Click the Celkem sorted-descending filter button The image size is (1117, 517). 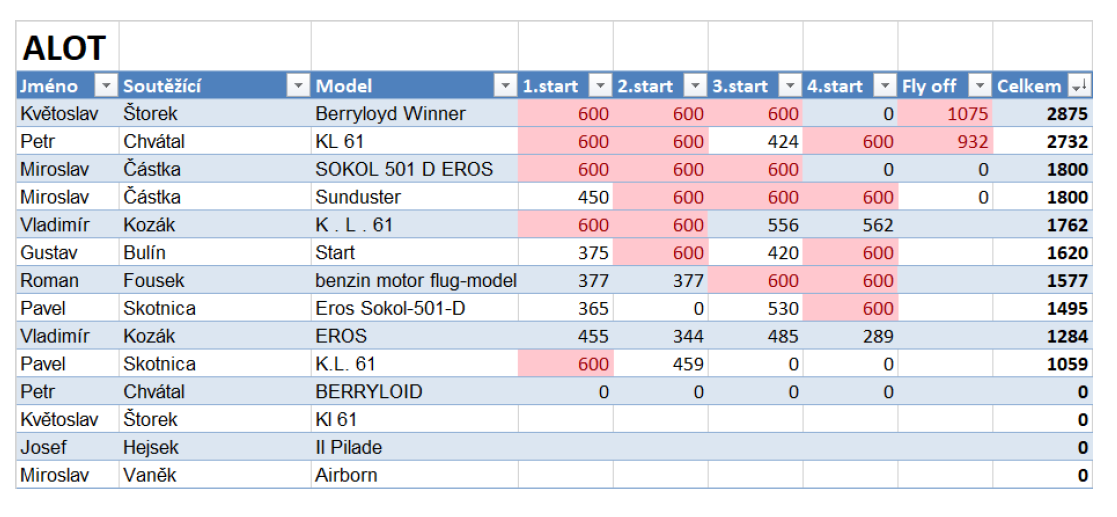pyautogui.click(x=1079, y=86)
